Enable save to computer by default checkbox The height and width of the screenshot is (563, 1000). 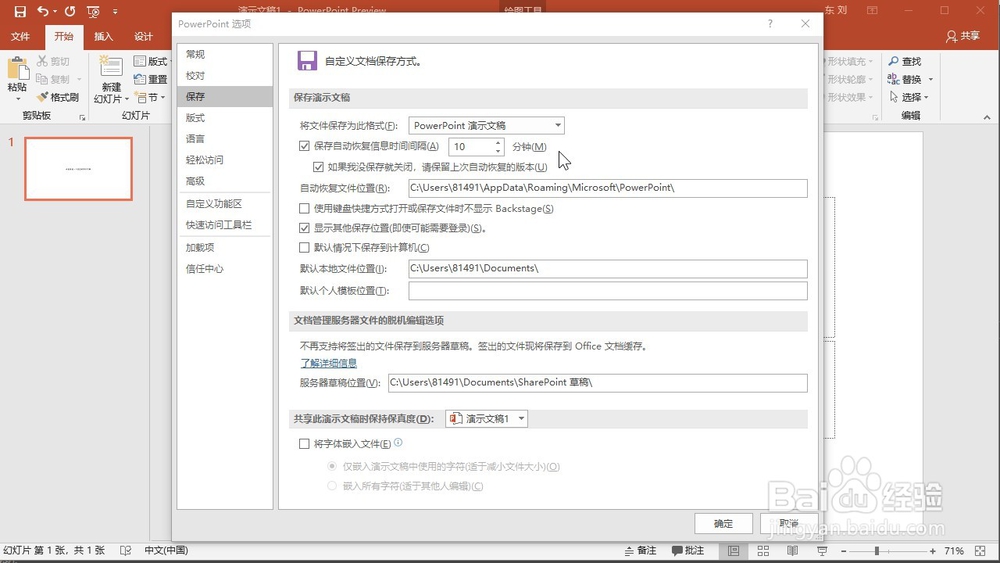[304, 247]
